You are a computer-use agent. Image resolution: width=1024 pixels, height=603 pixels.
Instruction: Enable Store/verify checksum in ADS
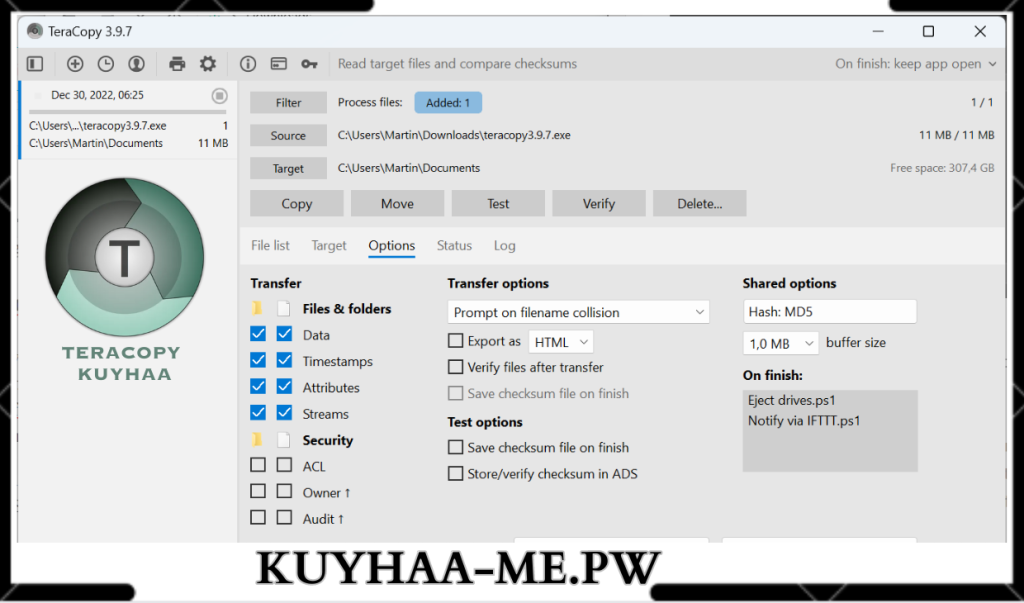pos(455,474)
